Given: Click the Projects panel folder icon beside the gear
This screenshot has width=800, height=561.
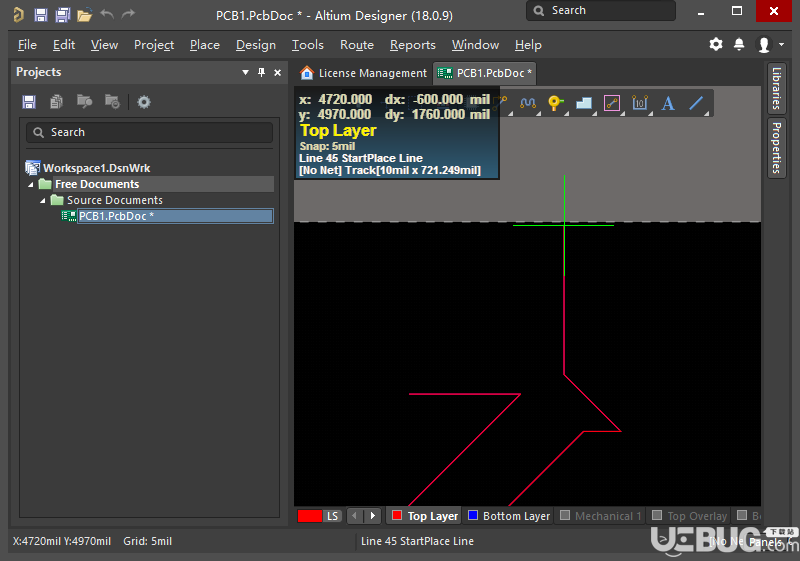Looking at the screenshot, I should (112, 101).
